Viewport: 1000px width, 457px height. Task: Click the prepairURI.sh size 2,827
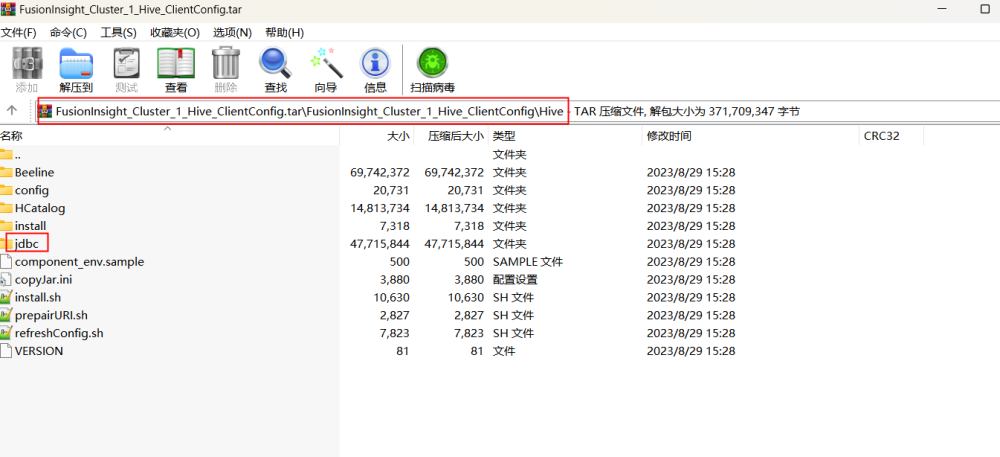click(394, 315)
